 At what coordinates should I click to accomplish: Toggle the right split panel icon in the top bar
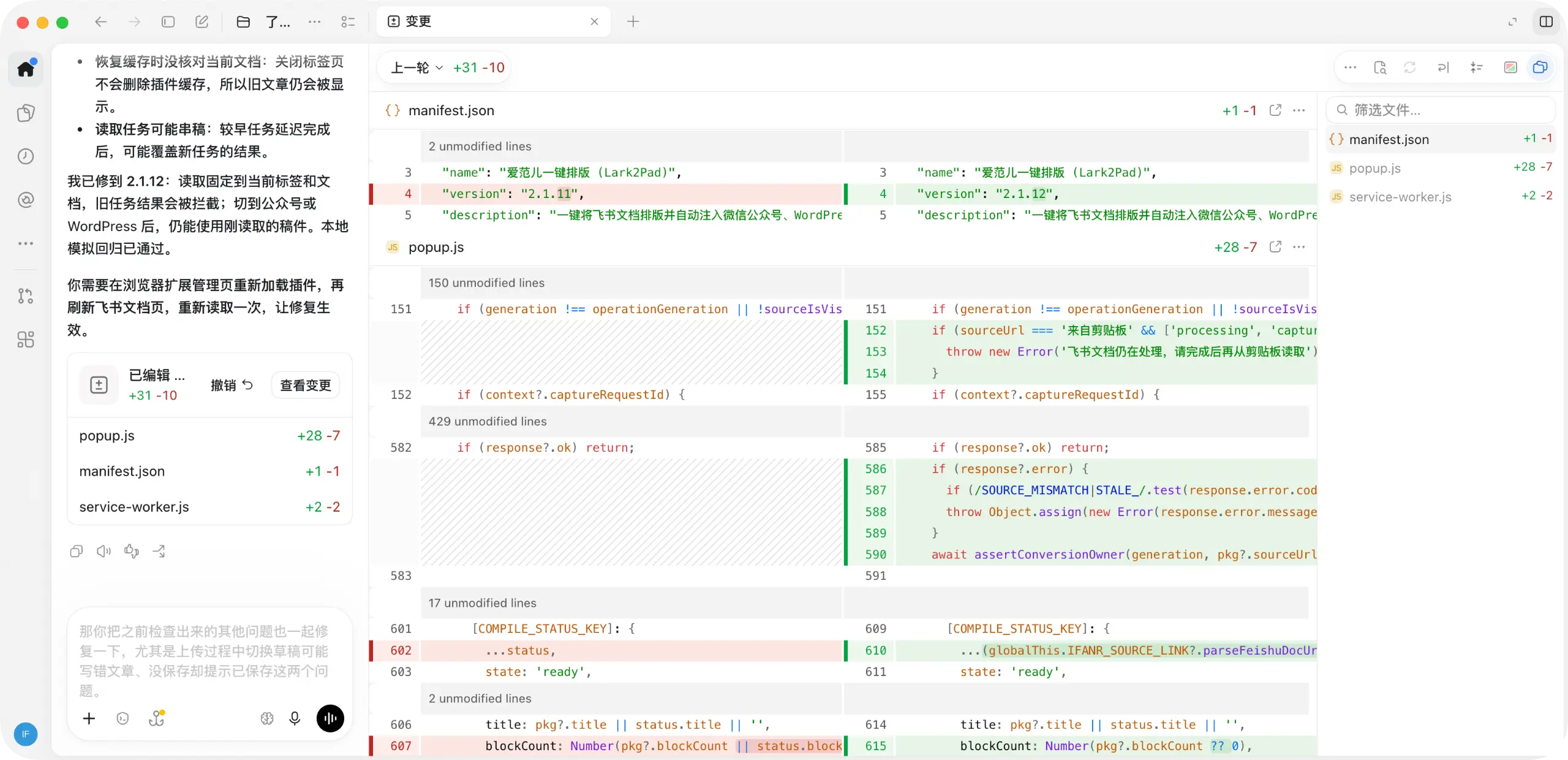click(1546, 22)
